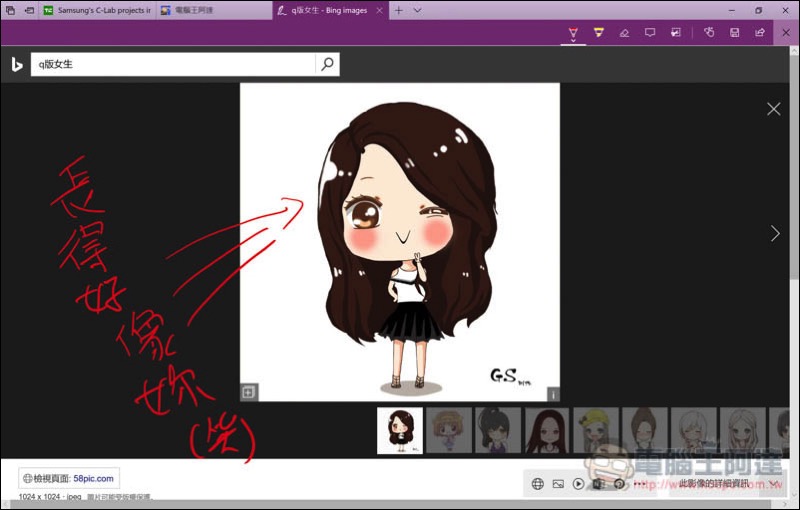Switch to the 電腦王阿達 tab

tap(214, 10)
